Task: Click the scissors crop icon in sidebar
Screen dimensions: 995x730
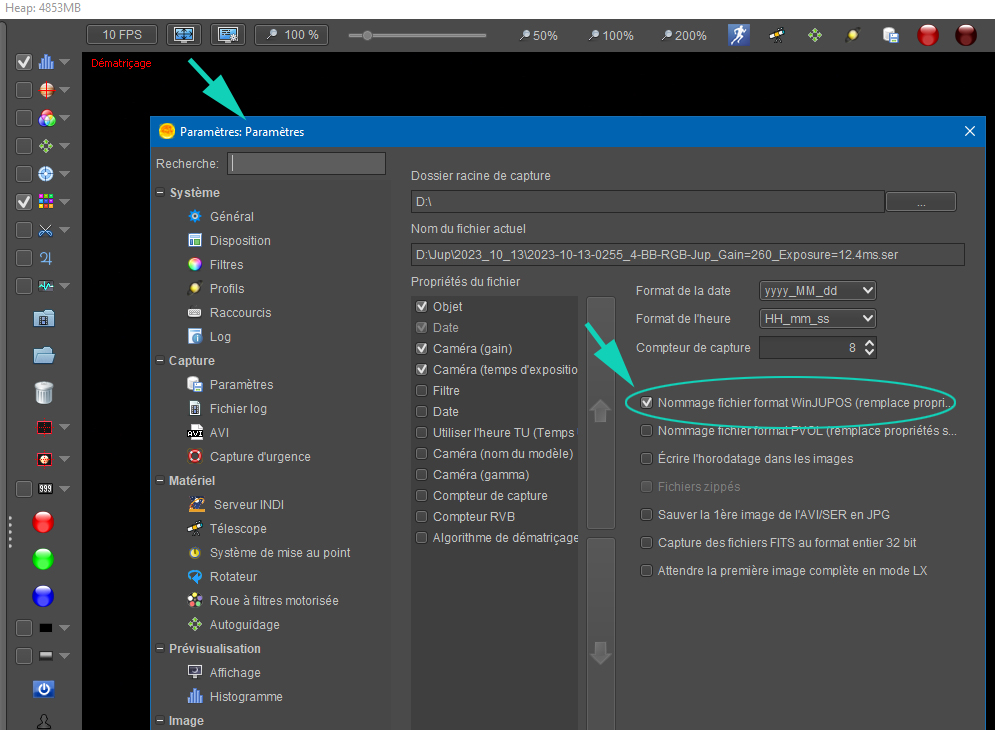Action: [46, 230]
